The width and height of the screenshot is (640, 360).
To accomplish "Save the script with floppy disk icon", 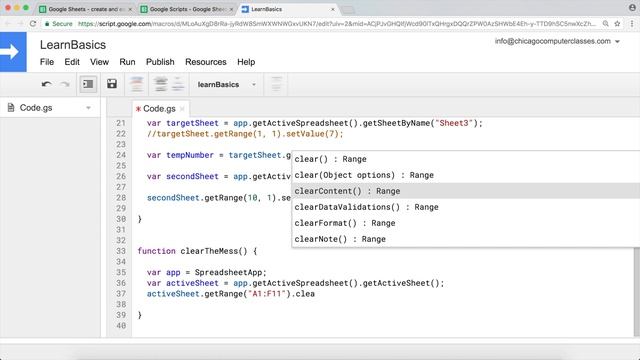I will tap(112, 84).
